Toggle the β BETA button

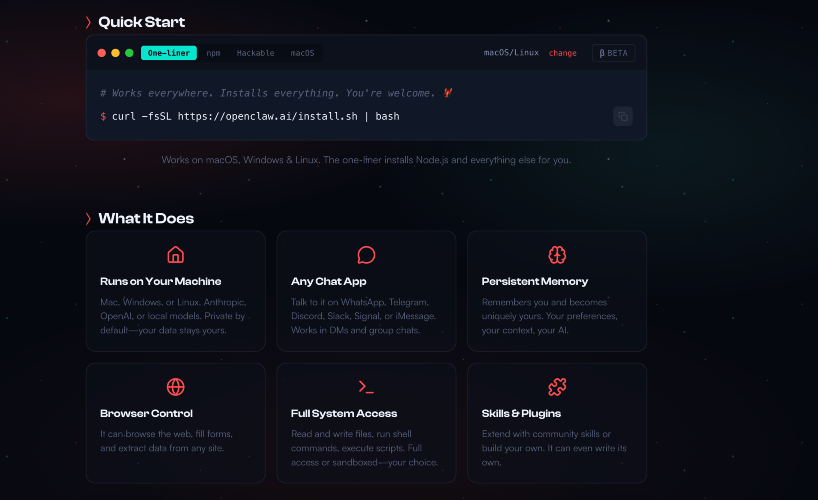coord(613,53)
